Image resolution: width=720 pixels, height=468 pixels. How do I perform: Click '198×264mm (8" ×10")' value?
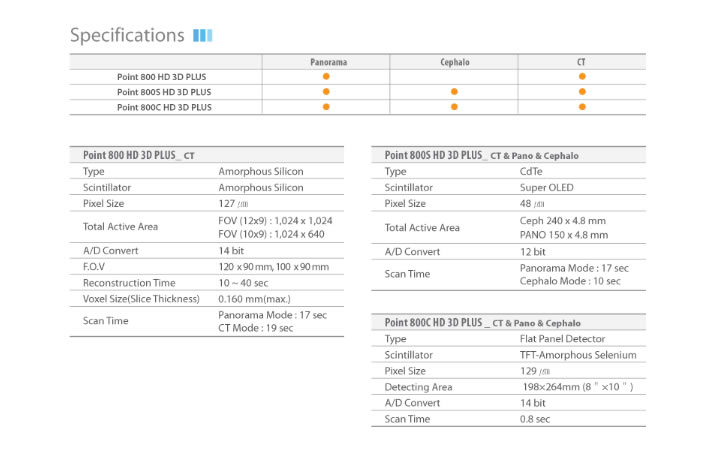(578, 387)
